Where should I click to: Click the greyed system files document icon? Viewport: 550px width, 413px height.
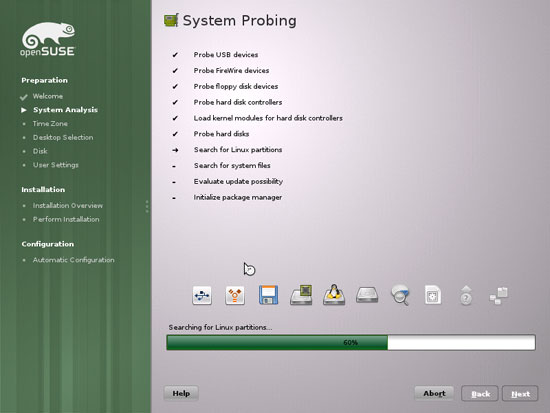(x=433, y=295)
